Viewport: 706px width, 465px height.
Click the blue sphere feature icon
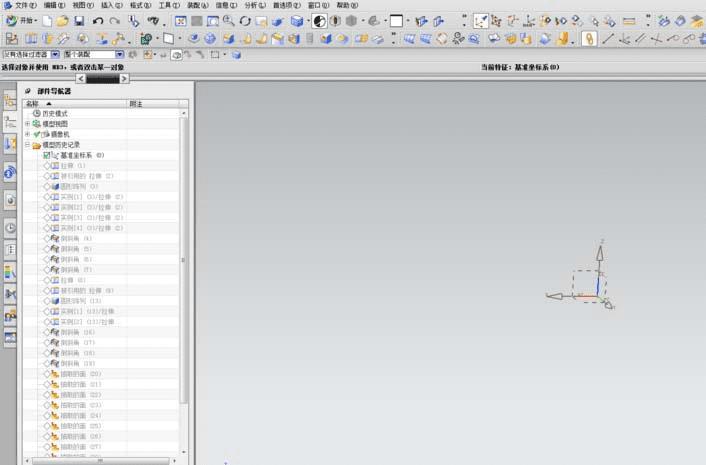[210, 39]
